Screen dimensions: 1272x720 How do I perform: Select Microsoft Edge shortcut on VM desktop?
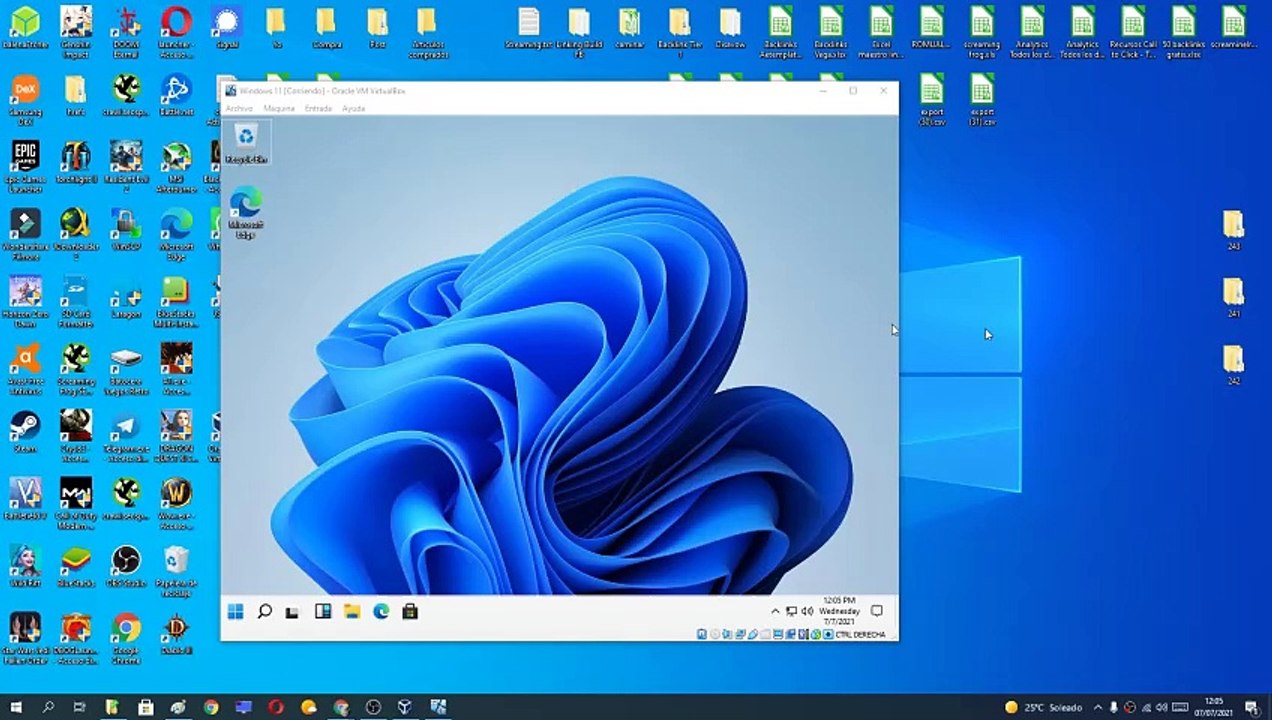point(246,212)
